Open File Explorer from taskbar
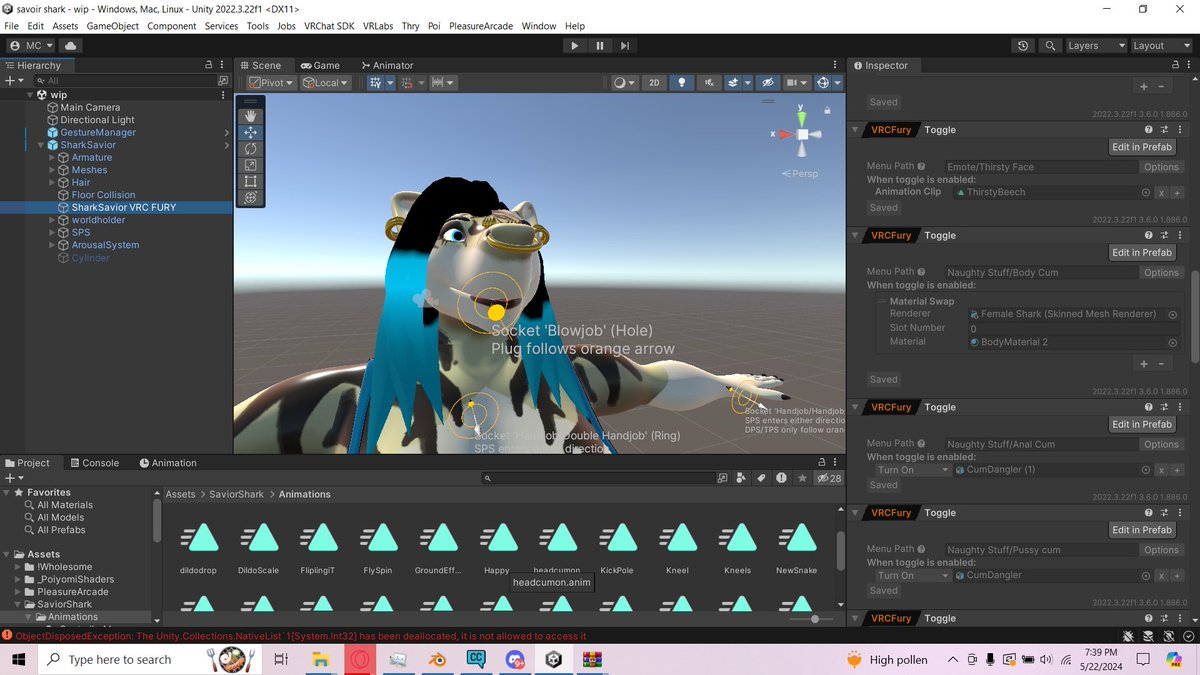Viewport: 1200px width, 675px height. click(320, 660)
